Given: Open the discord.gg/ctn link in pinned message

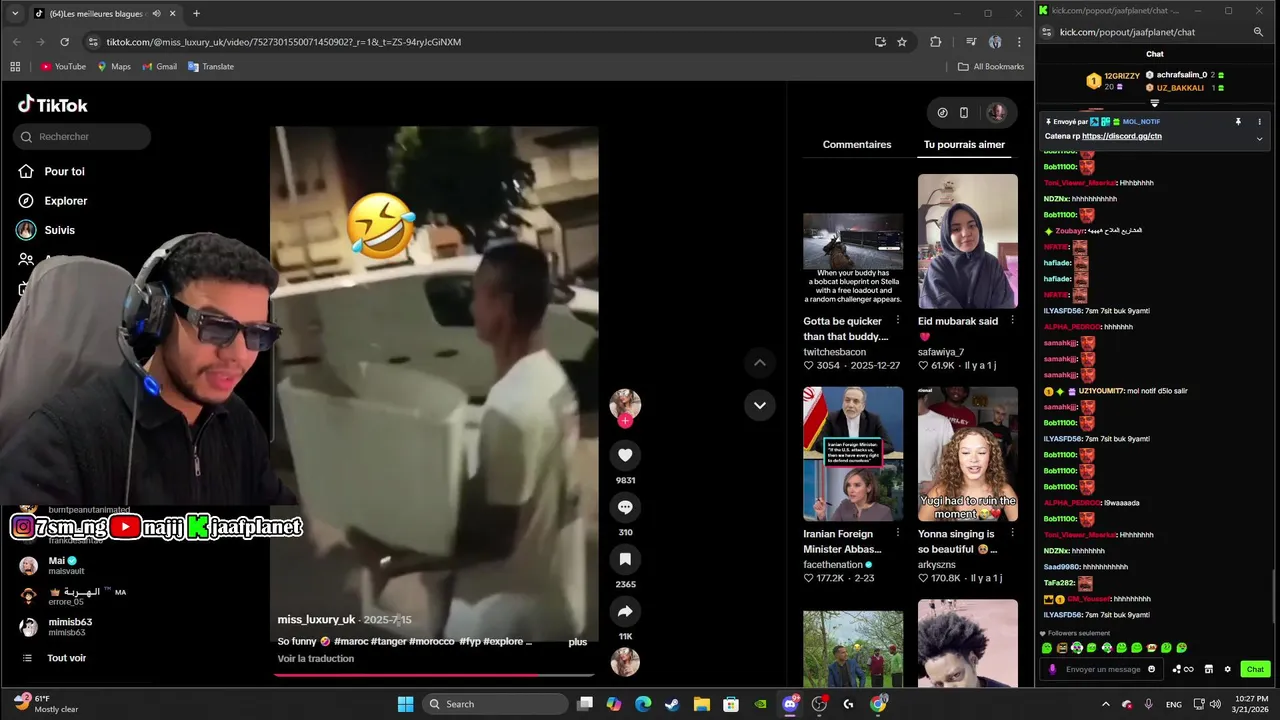Looking at the screenshot, I should coord(1122,136).
